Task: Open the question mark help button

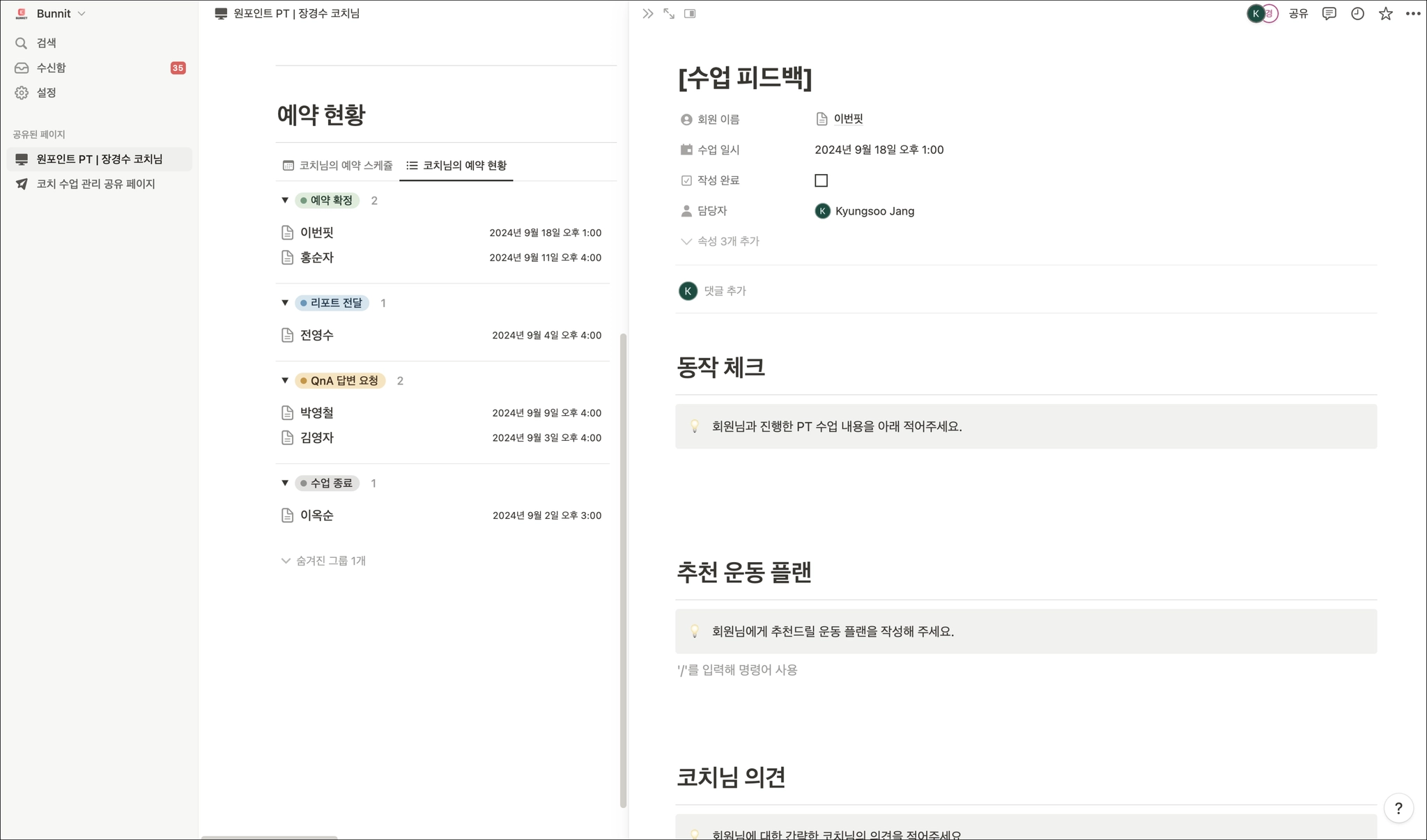Action: pos(1398,808)
